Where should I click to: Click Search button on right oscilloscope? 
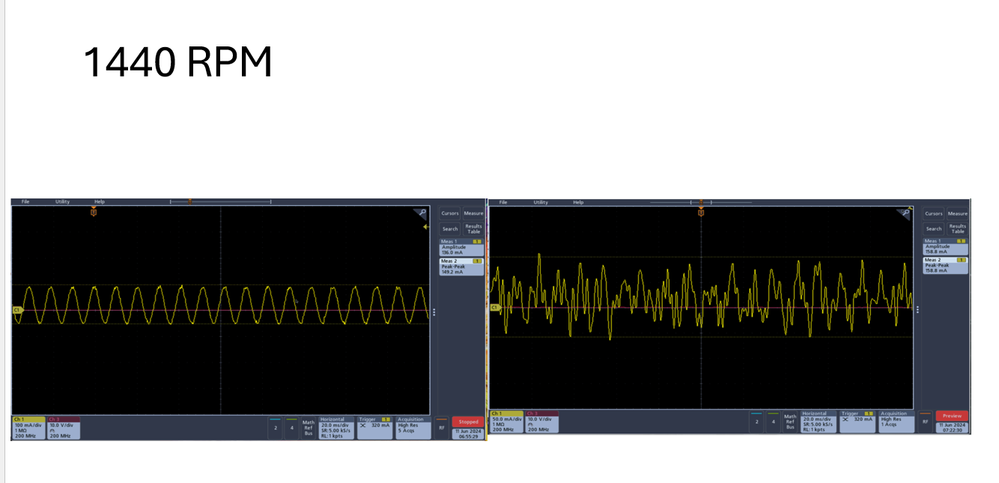pos(934,229)
